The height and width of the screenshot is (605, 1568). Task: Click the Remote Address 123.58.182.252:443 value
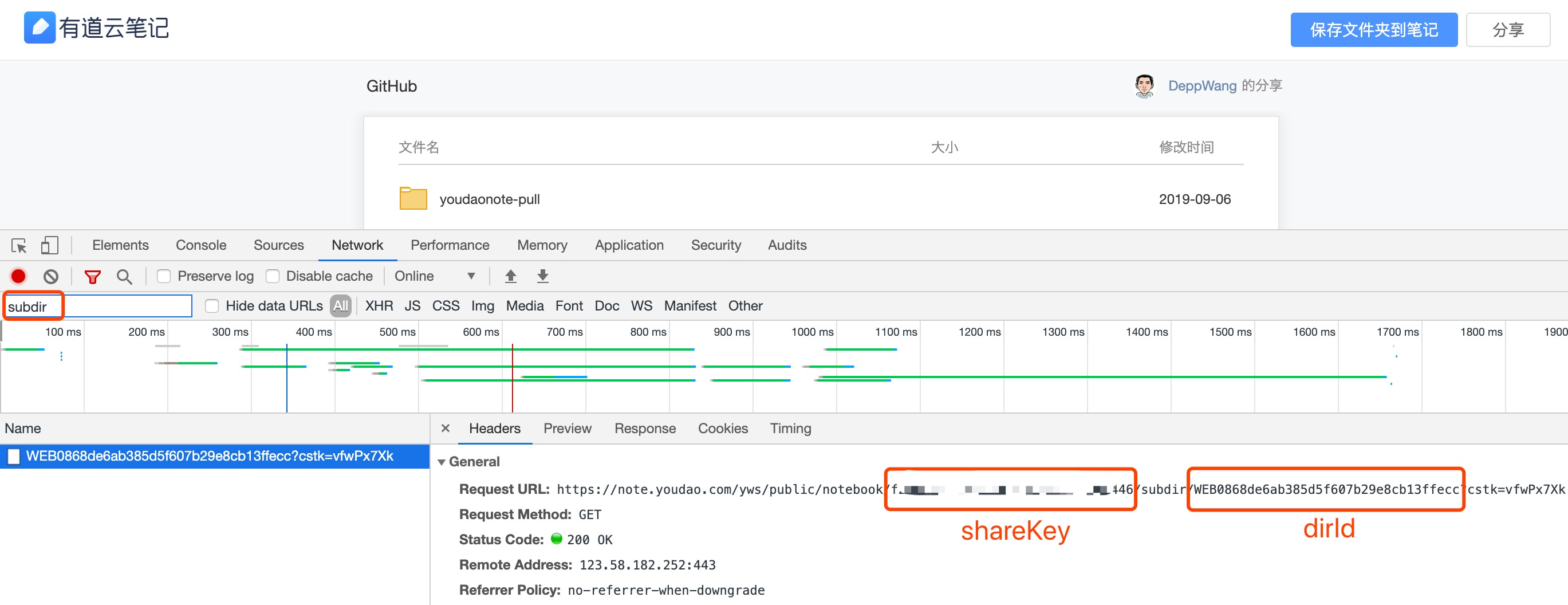[648, 565]
